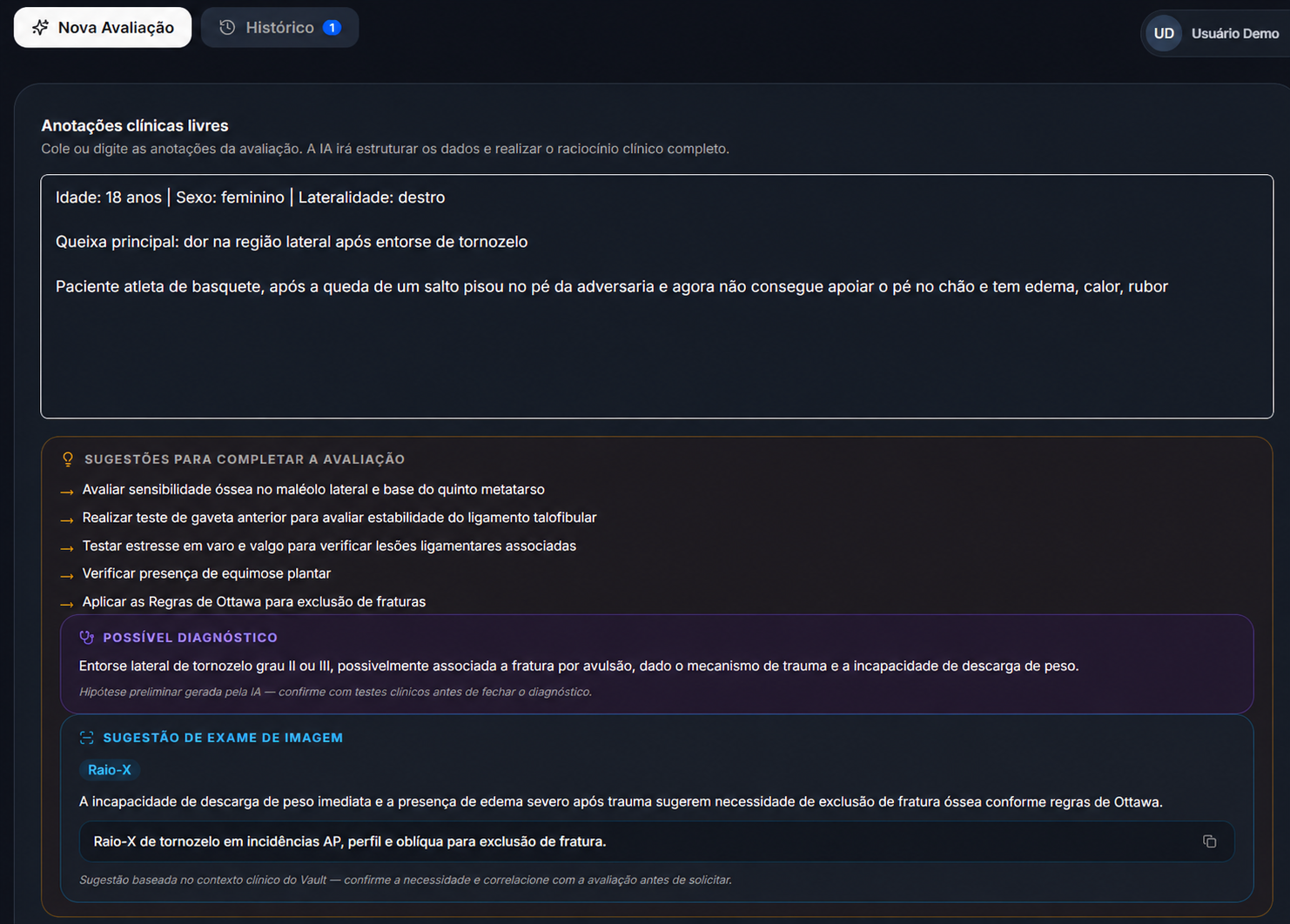Image resolution: width=1290 pixels, height=924 pixels.
Task: Switch to the Histórico tab
Action: coord(279,28)
